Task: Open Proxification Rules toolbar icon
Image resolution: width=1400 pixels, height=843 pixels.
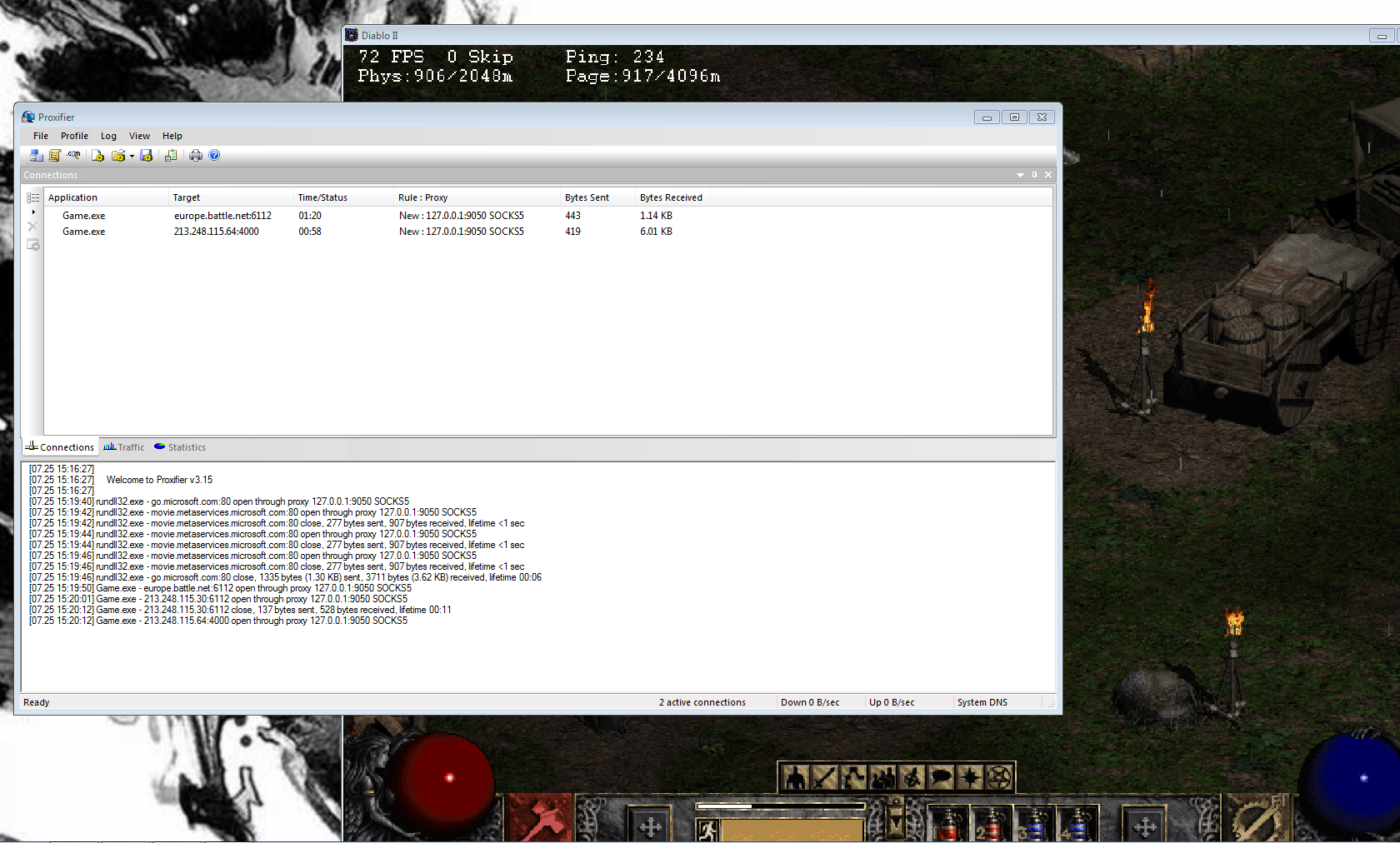Action: (55, 156)
